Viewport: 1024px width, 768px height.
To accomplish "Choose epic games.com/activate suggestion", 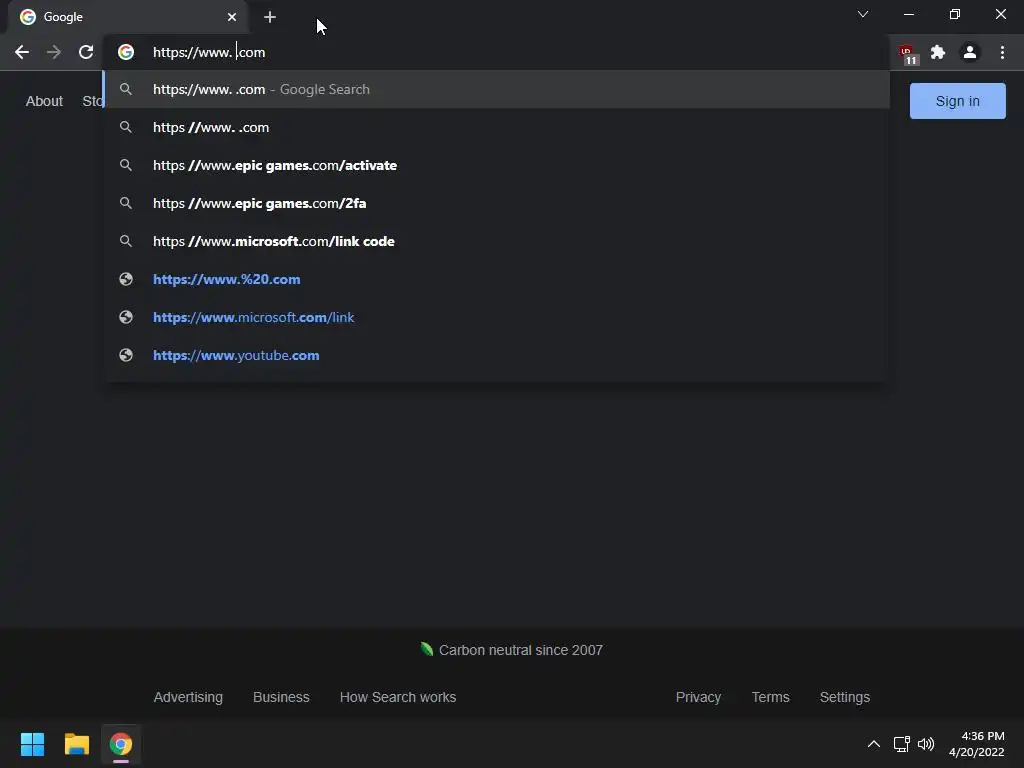I will [x=496, y=165].
